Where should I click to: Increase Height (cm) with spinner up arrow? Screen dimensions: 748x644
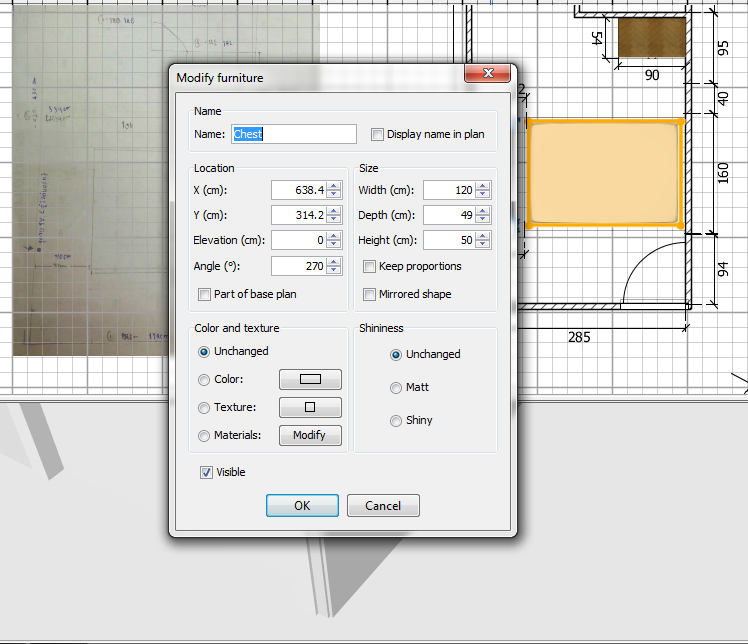483,236
